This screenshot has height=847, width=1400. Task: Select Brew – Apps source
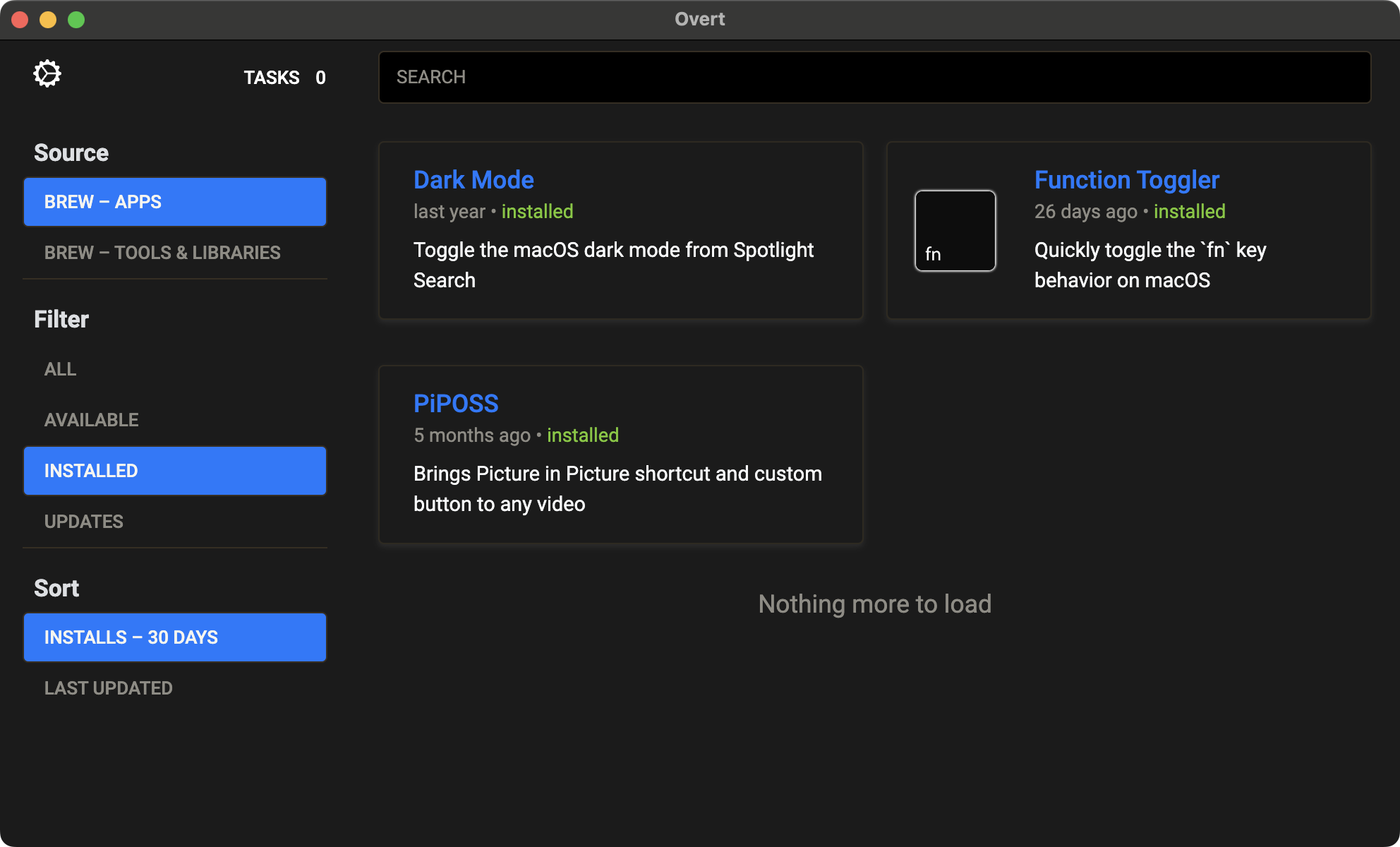point(174,202)
